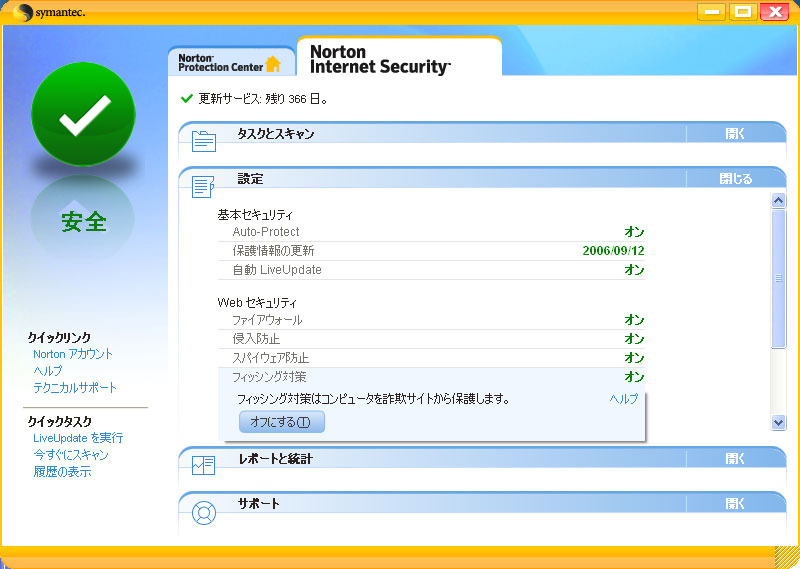Image resolution: width=800 pixels, height=569 pixels.
Task: Click the 安全 status label
Action: 84,221
